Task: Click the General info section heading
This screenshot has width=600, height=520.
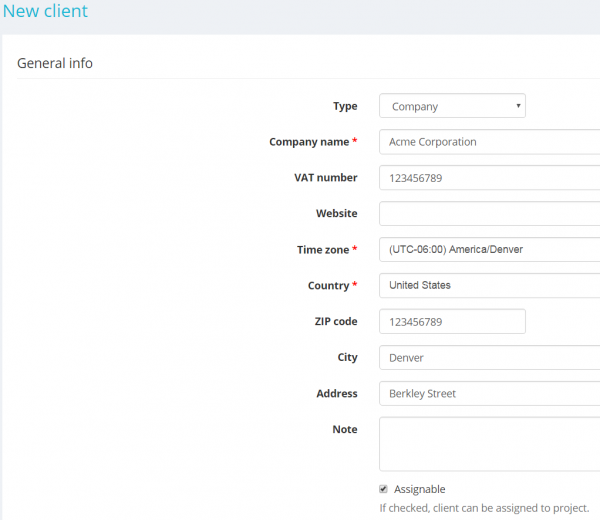Action: pyautogui.click(x=55, y=63)
